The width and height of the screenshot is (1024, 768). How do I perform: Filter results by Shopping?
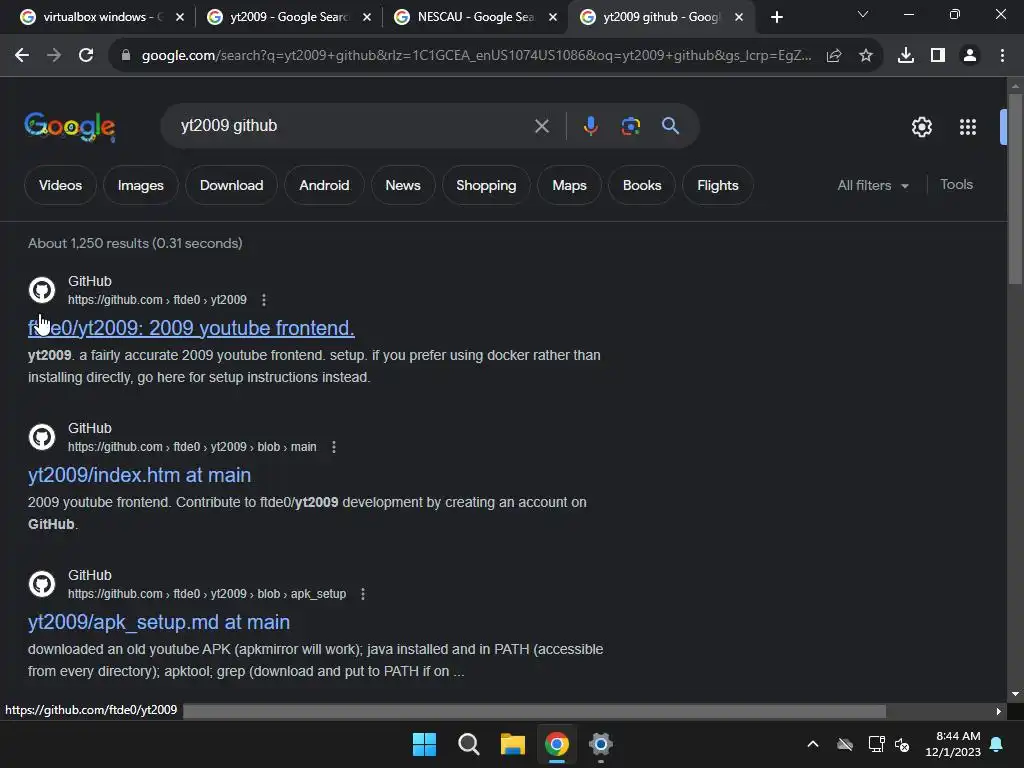pyautogui.click(x=486, y=185)
